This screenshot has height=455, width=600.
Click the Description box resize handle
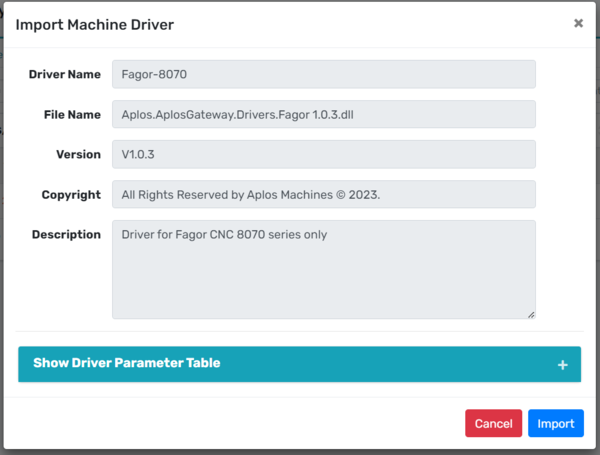point(530,314)
